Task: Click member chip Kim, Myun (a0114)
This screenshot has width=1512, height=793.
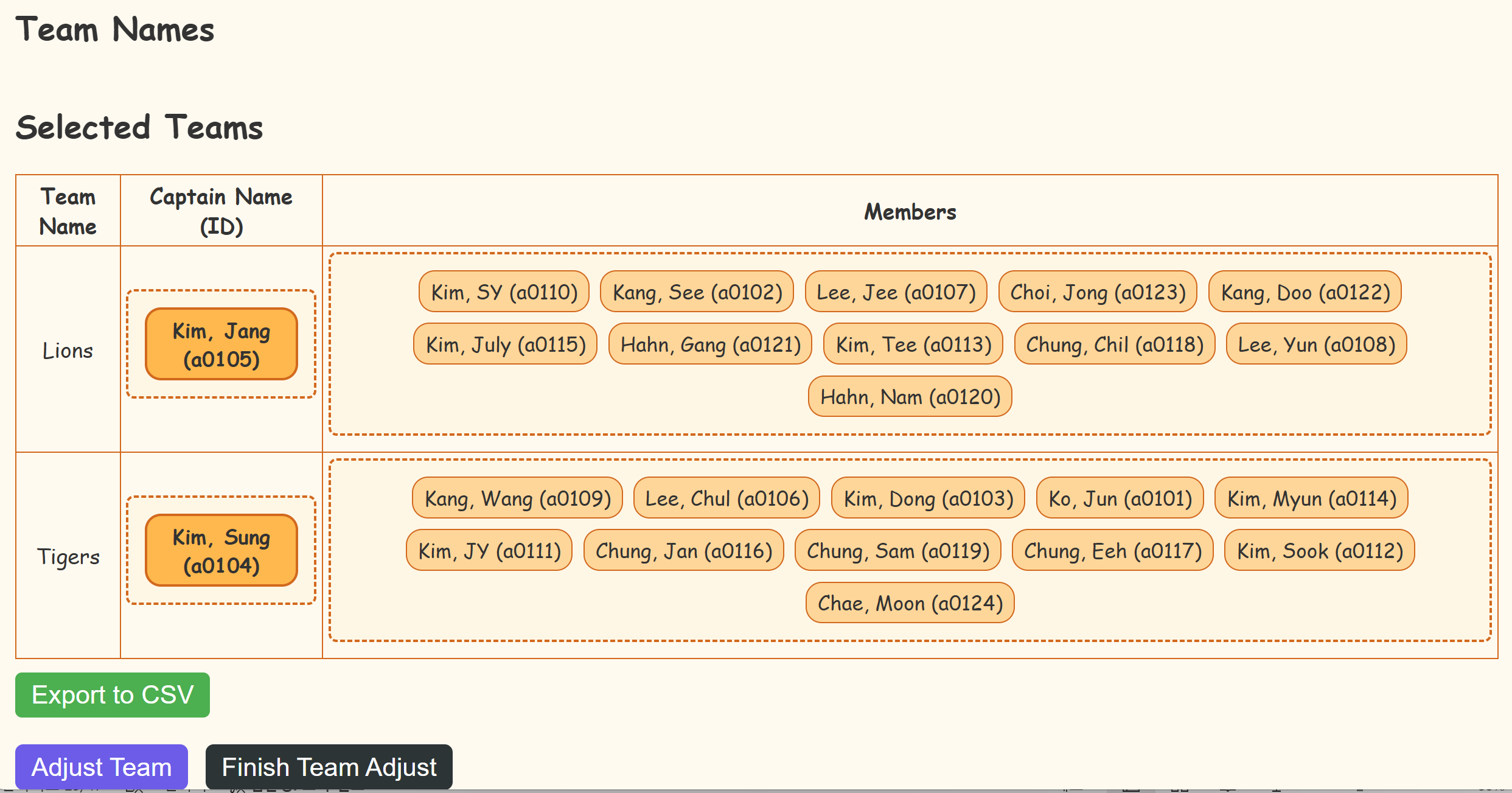Action: [1311, 498]
